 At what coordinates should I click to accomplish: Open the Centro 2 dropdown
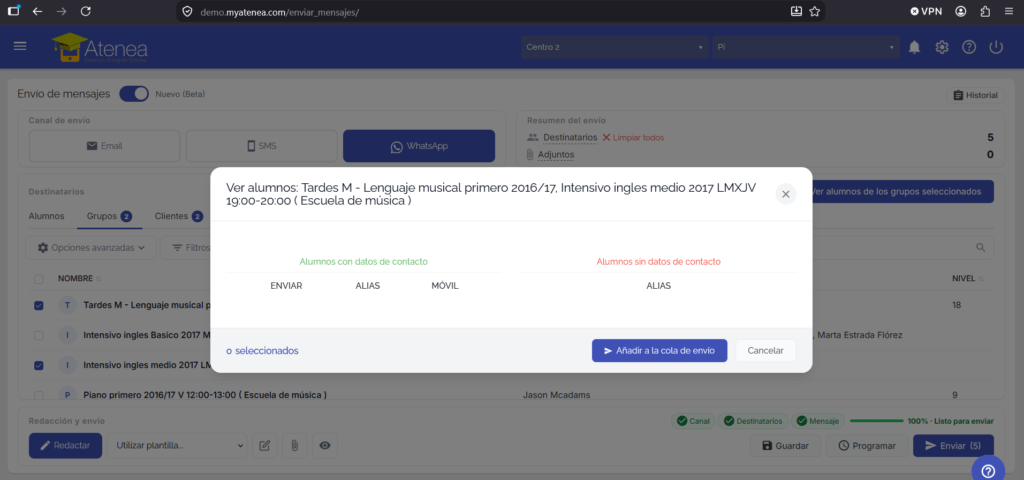[615, 47]
